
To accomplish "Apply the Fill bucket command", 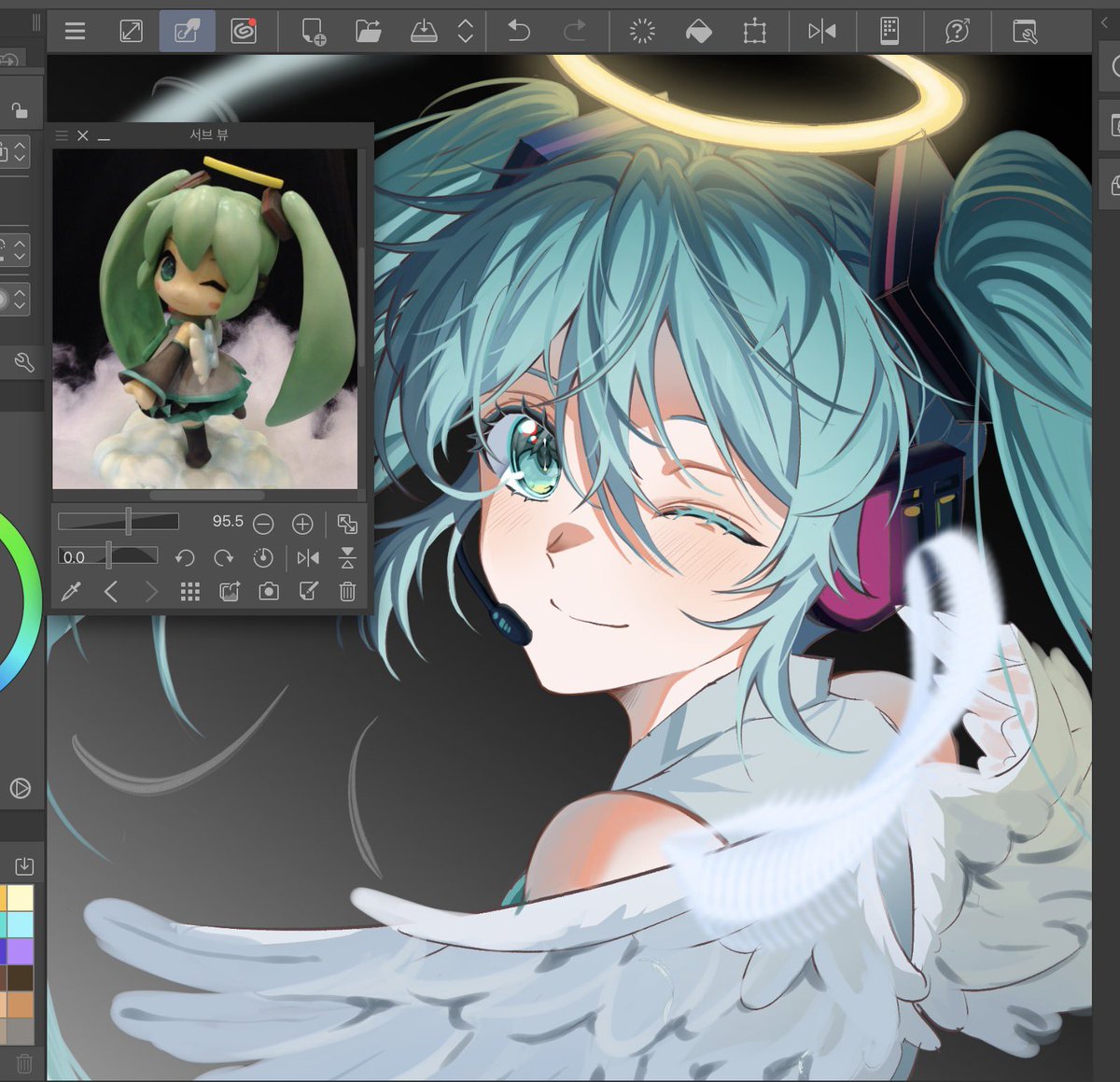I will (698, 32).
